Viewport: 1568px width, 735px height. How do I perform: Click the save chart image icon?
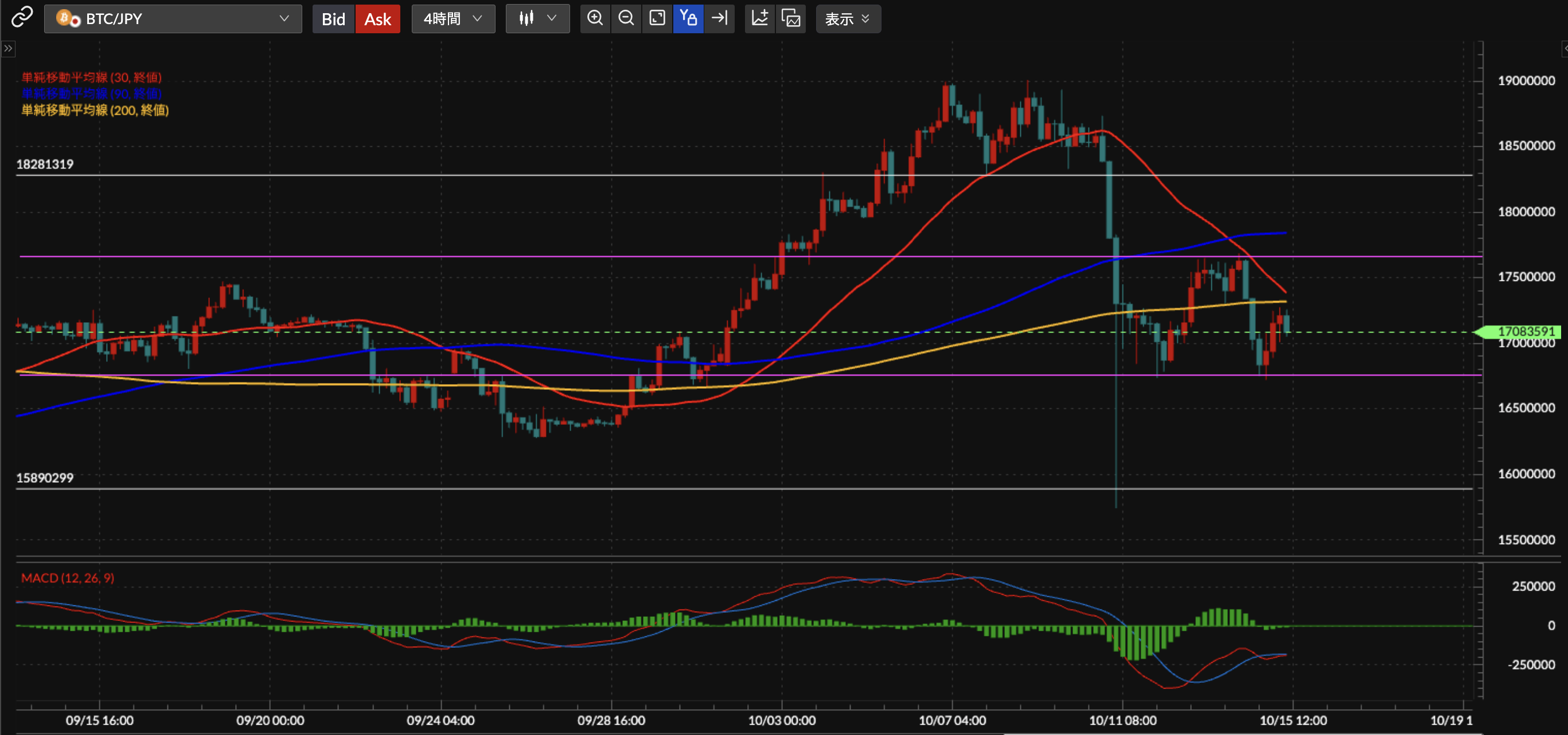point(791,18)
